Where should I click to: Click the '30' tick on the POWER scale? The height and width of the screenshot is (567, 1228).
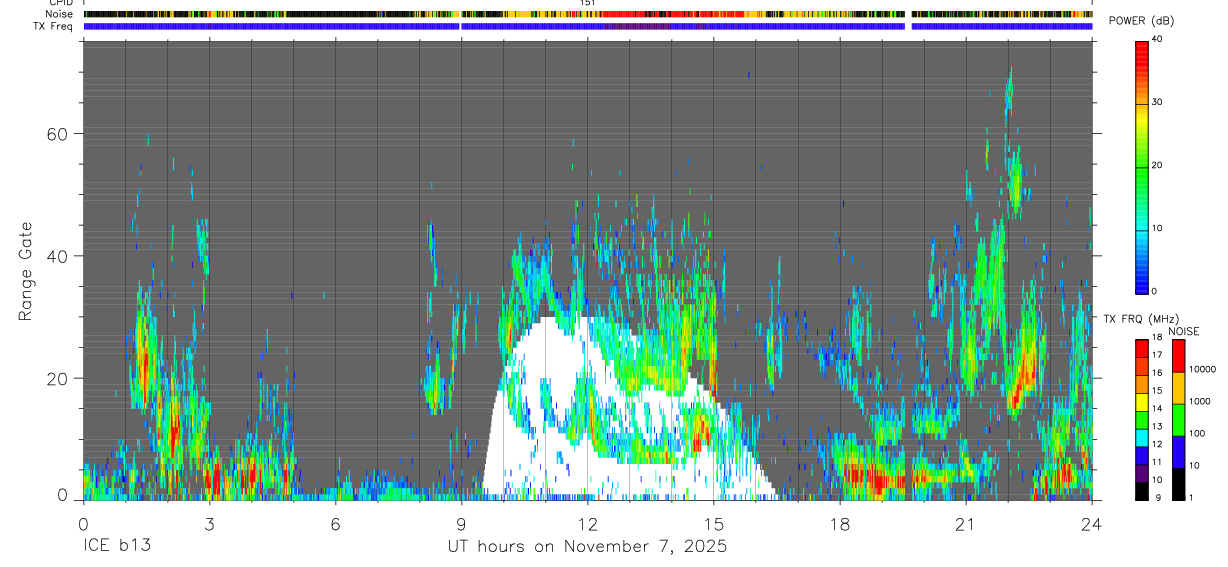coord(1158,102)
